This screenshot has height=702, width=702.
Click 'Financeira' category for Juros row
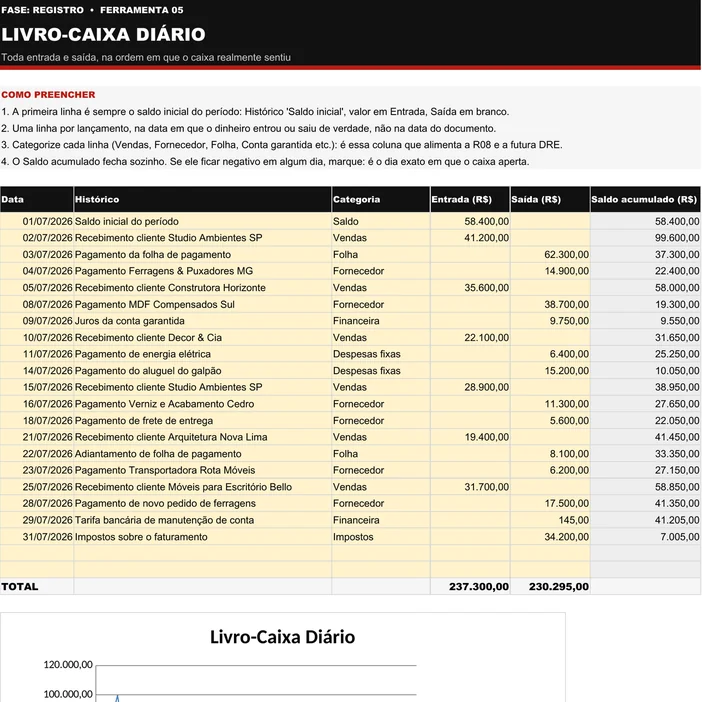381,321
